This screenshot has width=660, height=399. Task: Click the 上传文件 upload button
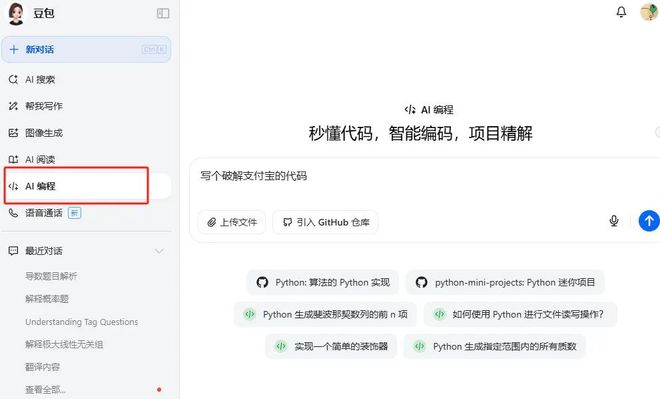click(232, 222)
